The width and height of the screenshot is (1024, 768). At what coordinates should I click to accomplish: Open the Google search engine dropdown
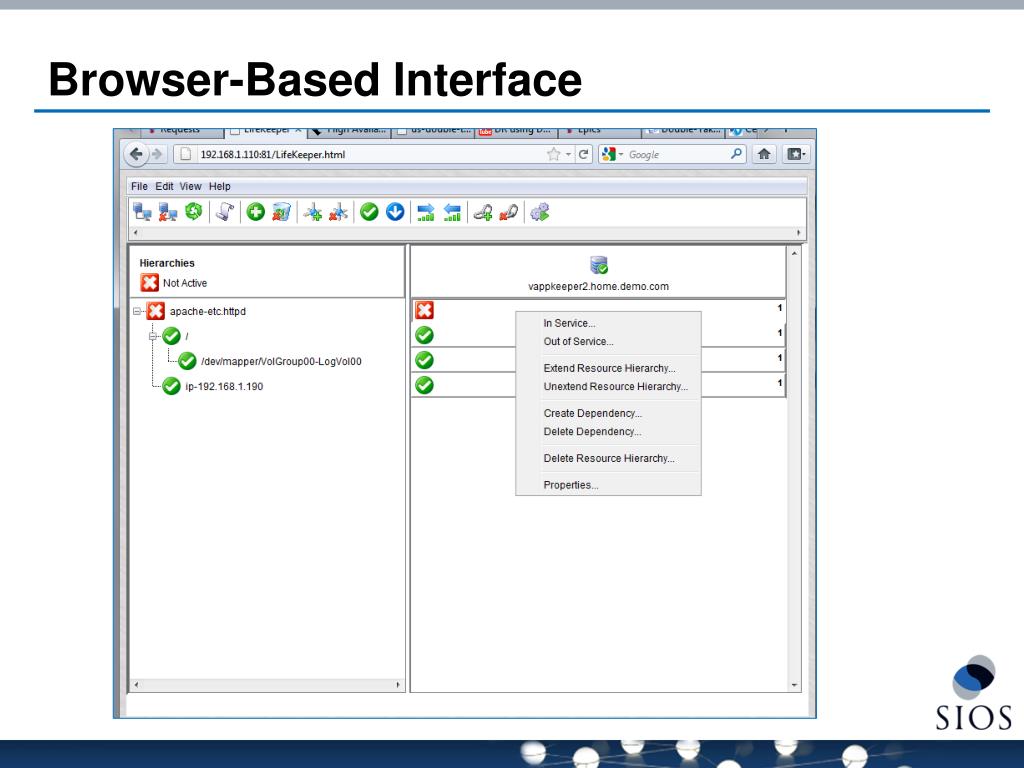click(611, 154)
